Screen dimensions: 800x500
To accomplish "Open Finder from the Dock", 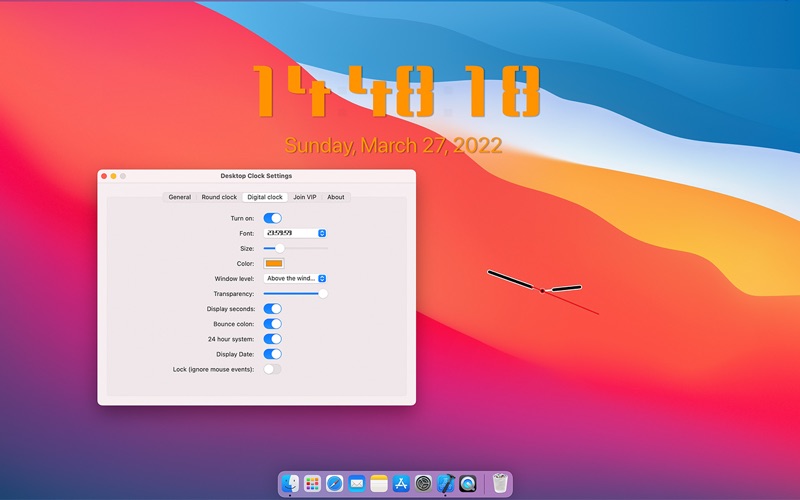I will point(290,483).
